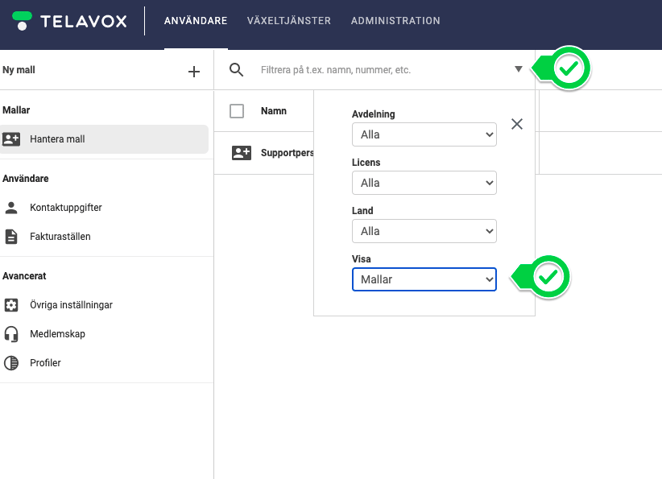662x479 pixels.
Task: Click the Medlemskap headset icon
Action: (x=12, y=334)
